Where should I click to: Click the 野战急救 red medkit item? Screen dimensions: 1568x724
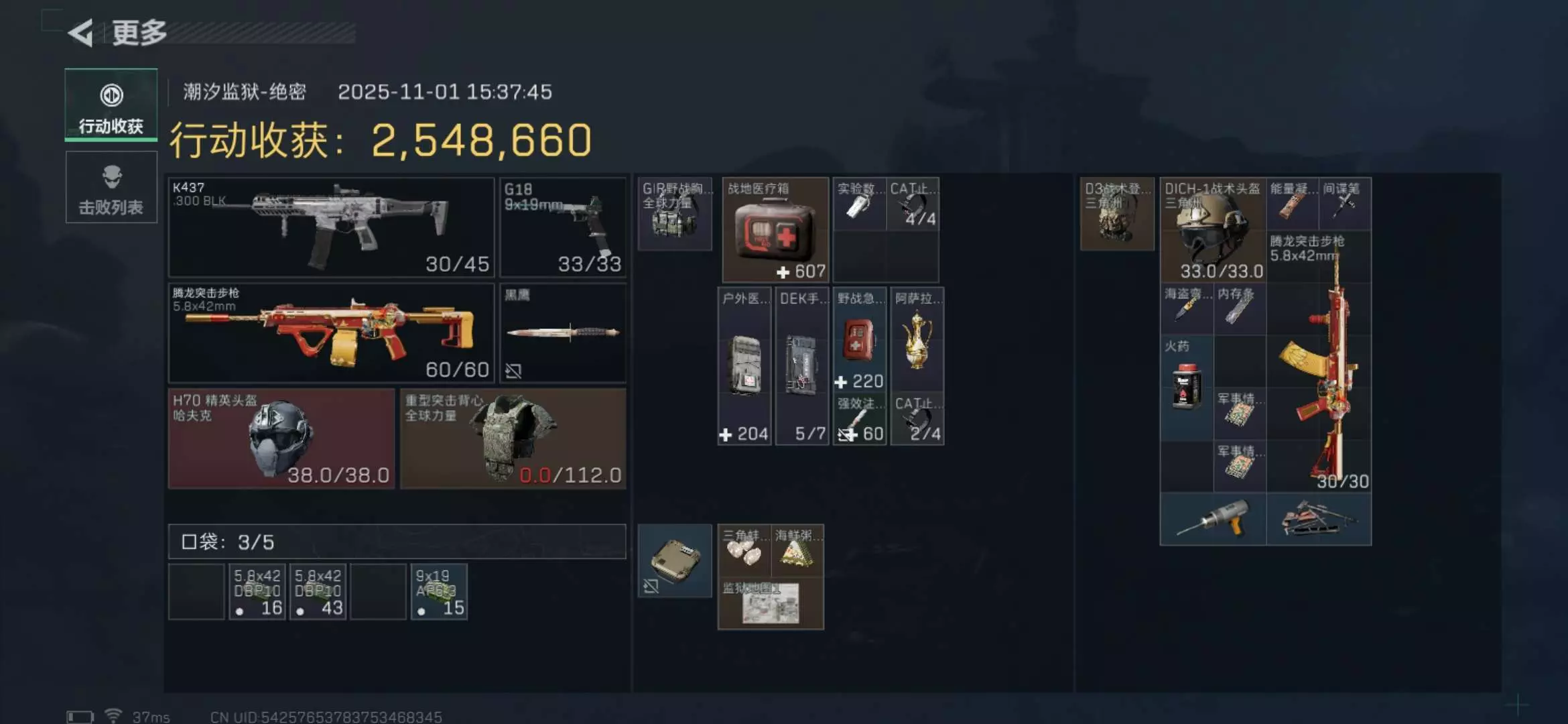click(x=860, y=340)
